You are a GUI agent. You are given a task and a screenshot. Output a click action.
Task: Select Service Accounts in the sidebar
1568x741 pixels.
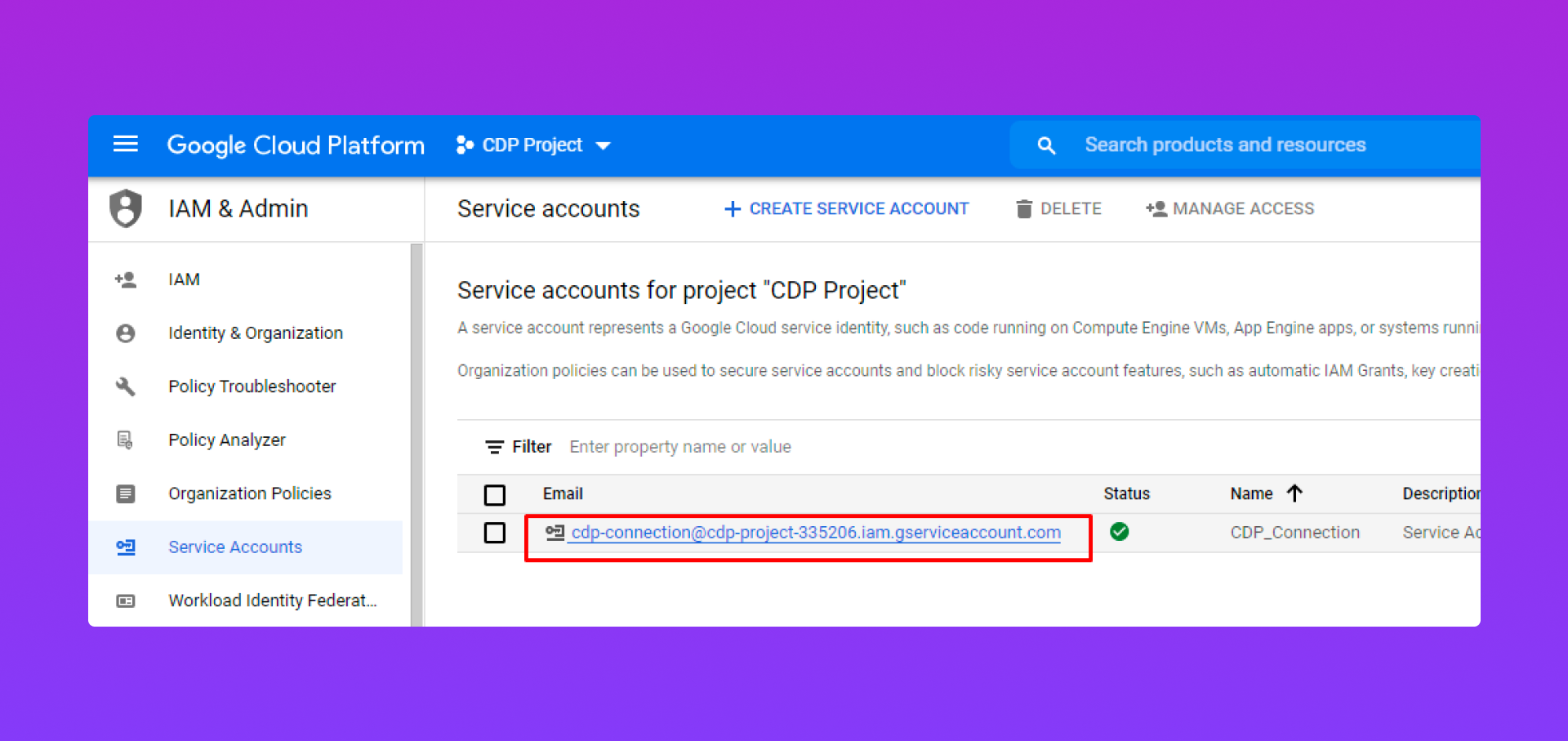click(x=235, y=547)
